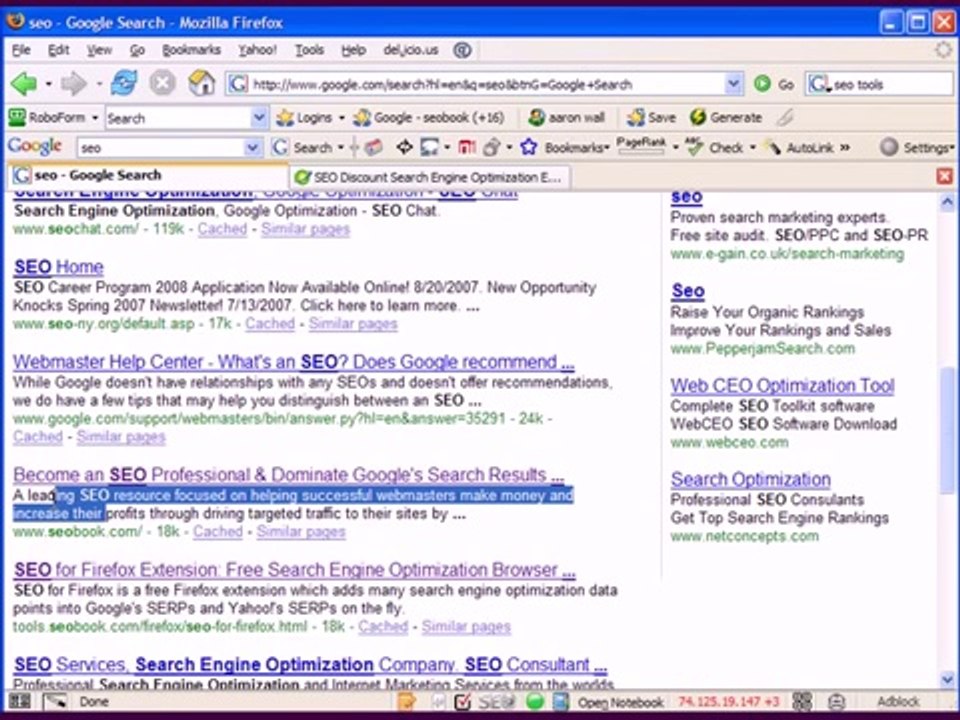Expand the Google Toolbar Bookmarks dropdown arrow

(x=606, y=148)
